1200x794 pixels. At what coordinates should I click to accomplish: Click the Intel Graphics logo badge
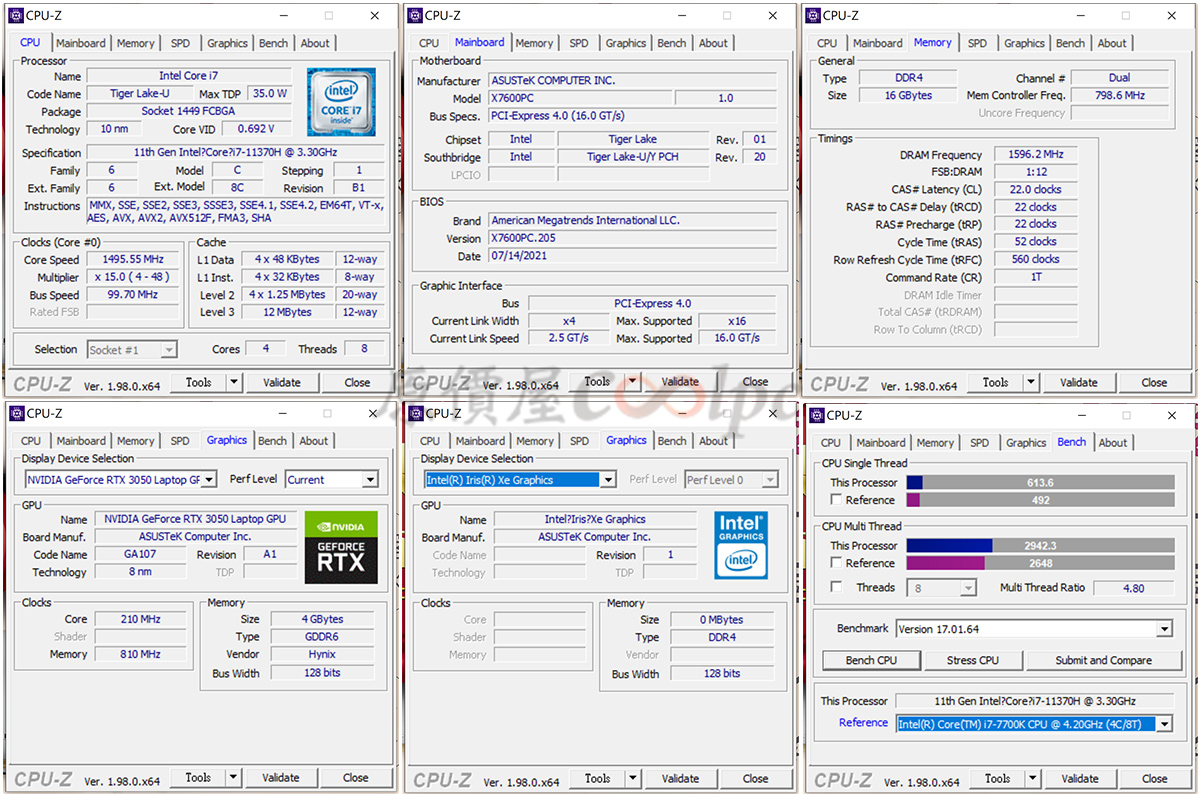click(741, 545)
